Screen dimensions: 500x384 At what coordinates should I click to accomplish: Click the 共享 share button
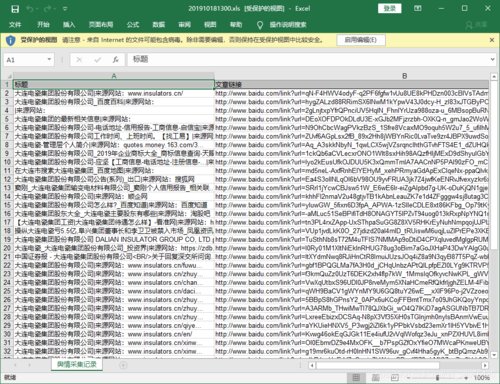[477, 25]
